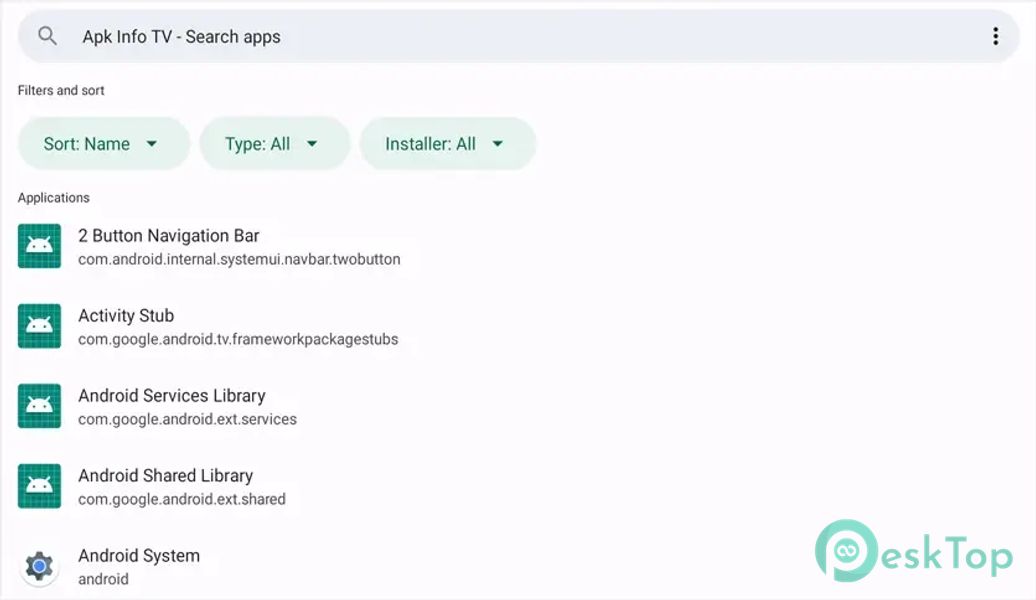Click the search magnifier icon
Viewport: 1036px width, 600px height.
coord(47,36)
